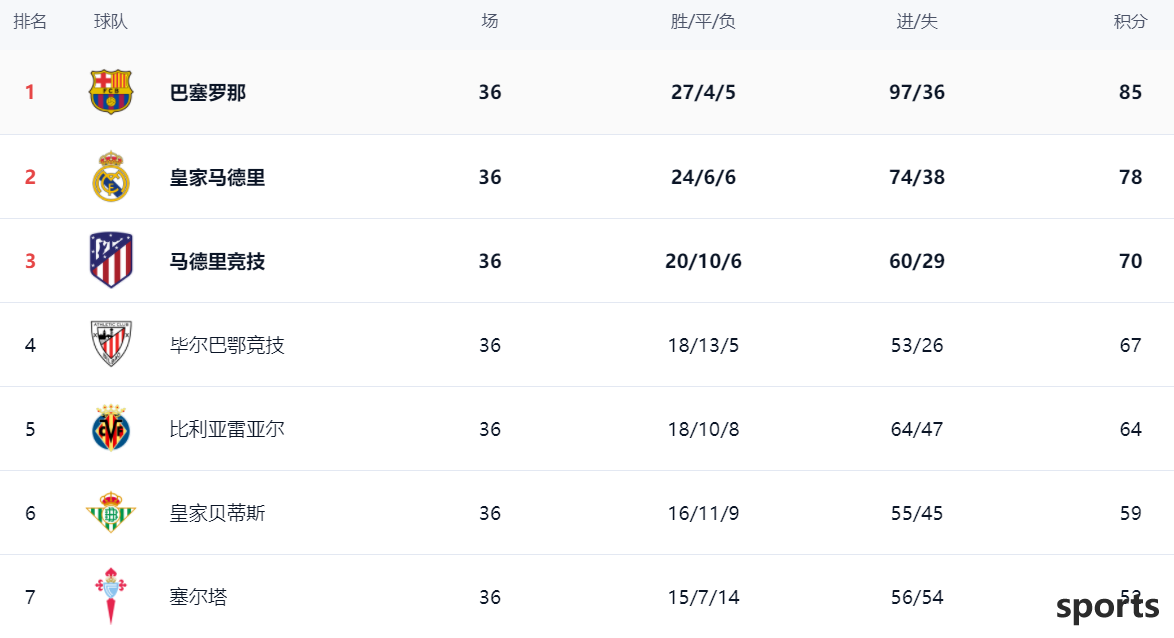Click the Real Madrid crest icon
Screen dimensions: 1174x638
click(x=111, y=177)
